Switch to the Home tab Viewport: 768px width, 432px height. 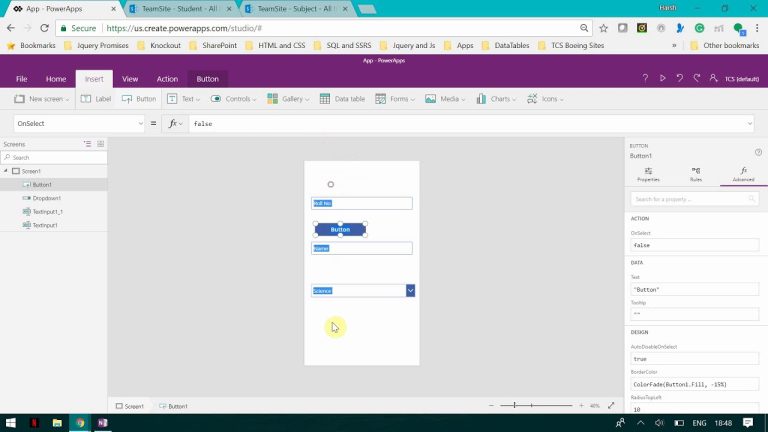click(x=56, y=79)
